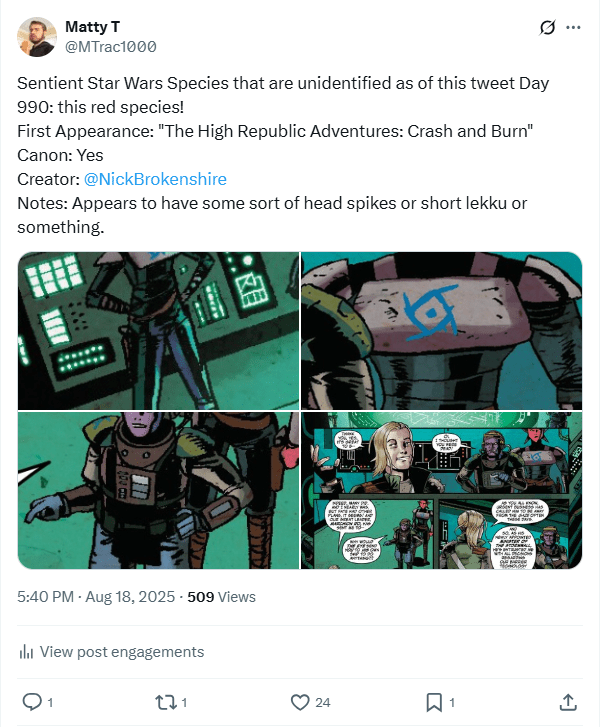Open the comic page panel image

441,491
